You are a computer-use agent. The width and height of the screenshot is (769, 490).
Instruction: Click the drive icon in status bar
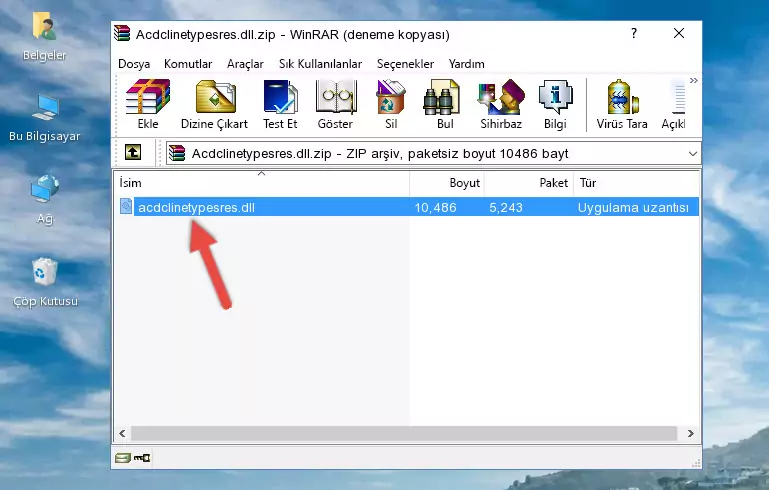(x=123, y=458)
